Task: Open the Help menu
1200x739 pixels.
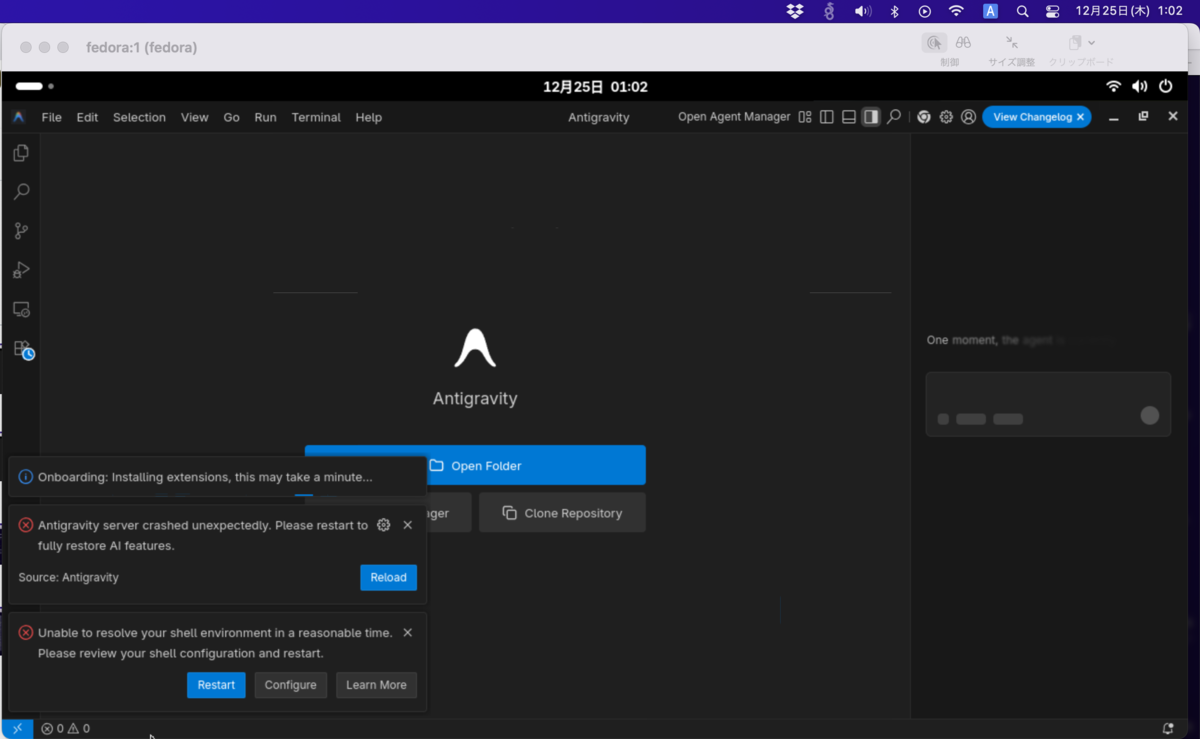Action: [x=369, y=117]
